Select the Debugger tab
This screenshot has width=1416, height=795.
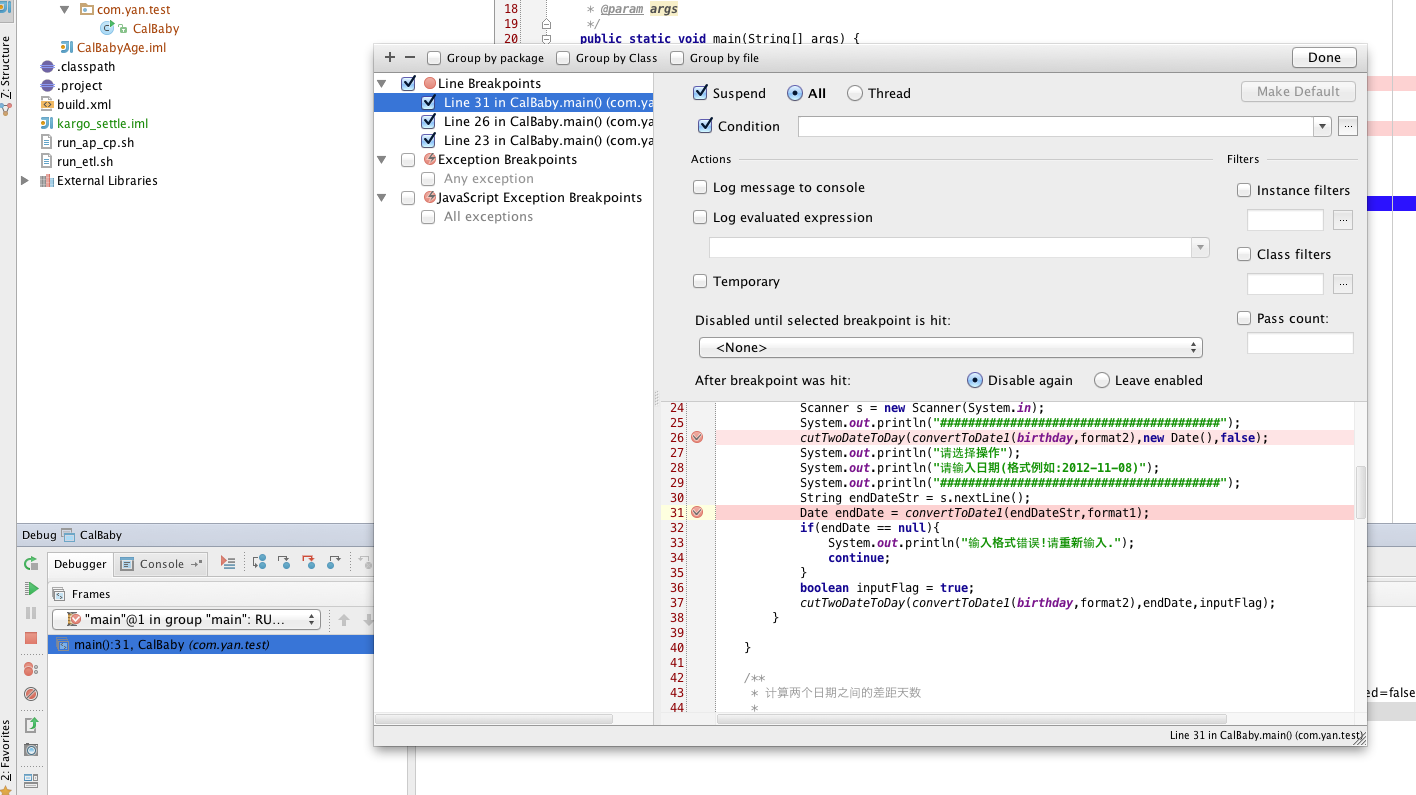(80, 564)
